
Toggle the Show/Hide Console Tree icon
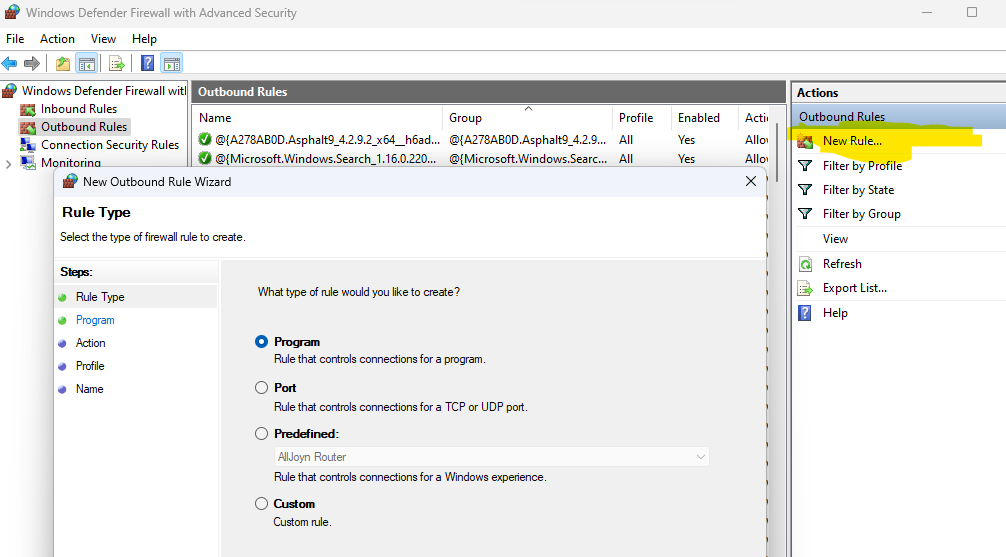(87, 64)
